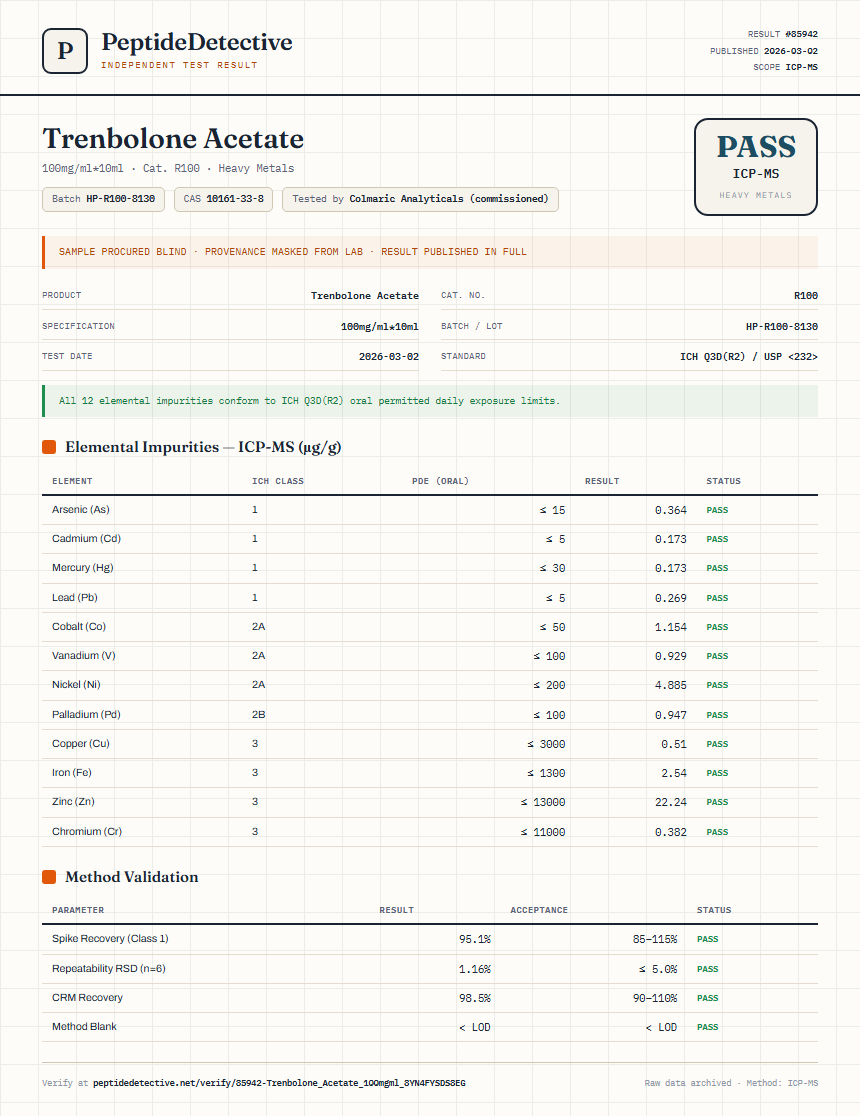This screenshot has height=1116, width=860.
Task: Click the Tested by Colmaric Analyticals pill
Action: [420, 199]
